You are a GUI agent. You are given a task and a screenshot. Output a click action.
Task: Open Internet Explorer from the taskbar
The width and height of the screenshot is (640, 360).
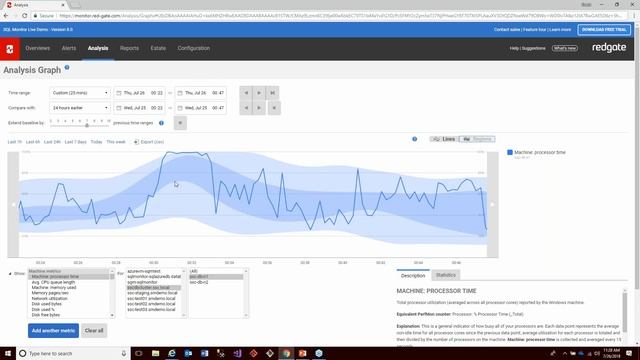tap(172, 353)
